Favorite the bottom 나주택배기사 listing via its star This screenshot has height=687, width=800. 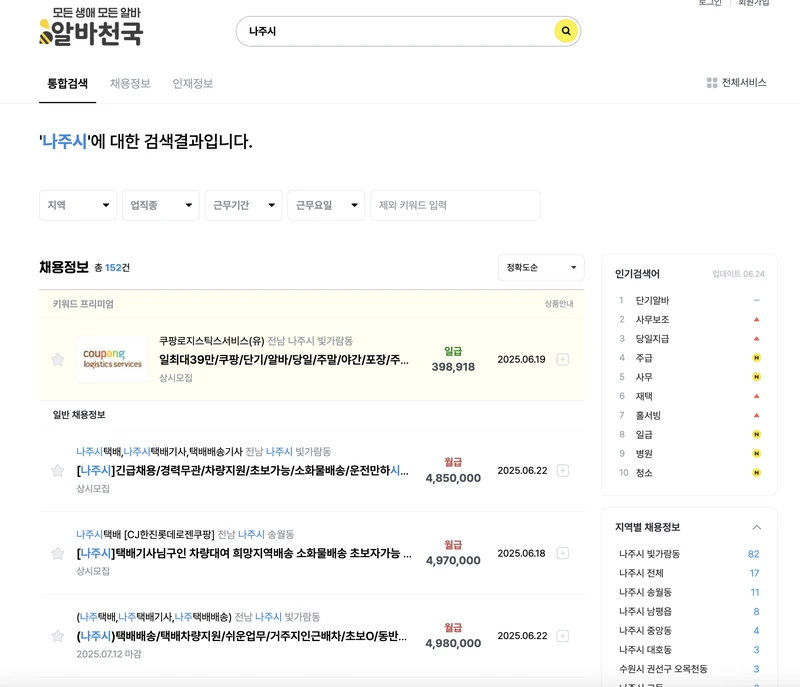(x=56, y=638)
